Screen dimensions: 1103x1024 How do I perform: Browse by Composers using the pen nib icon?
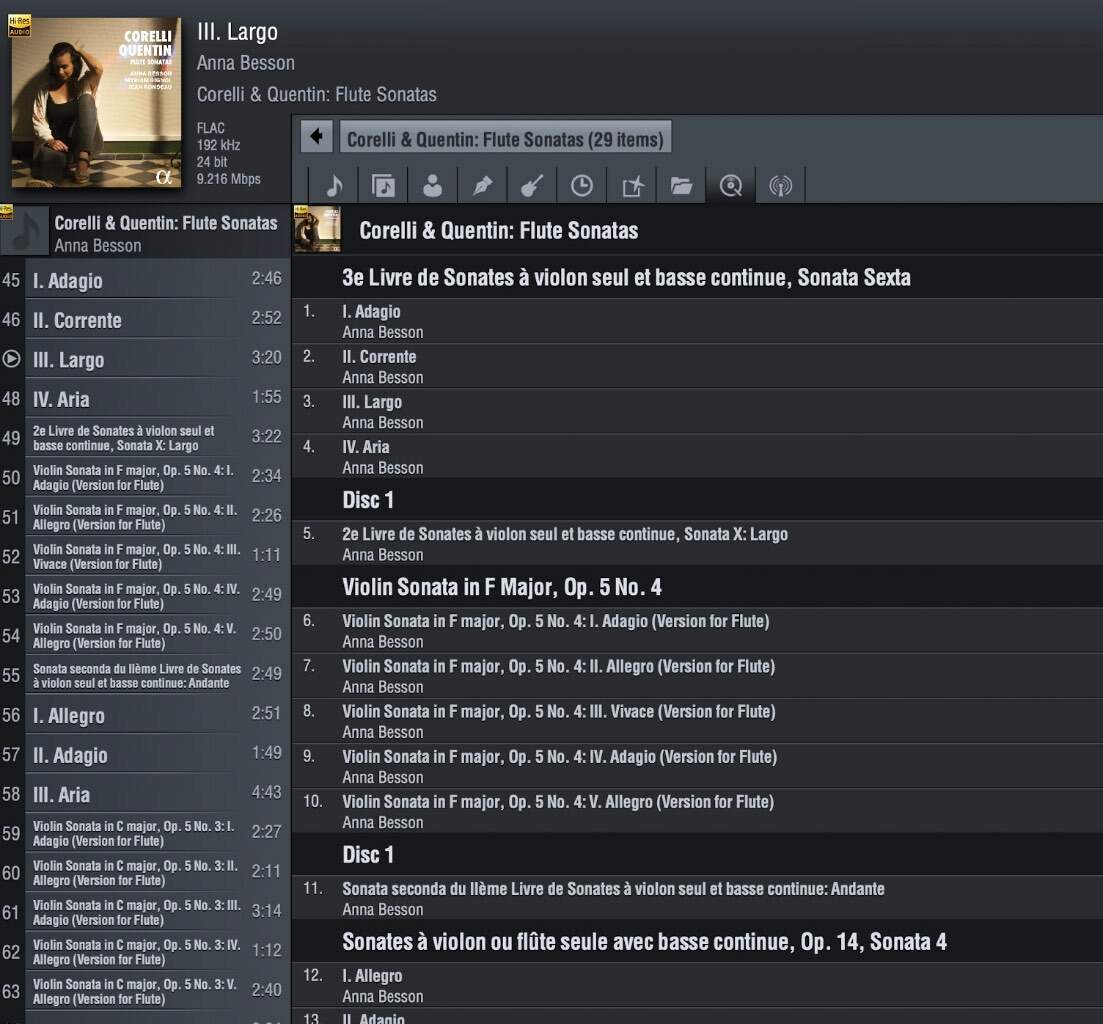click(483, 186)
